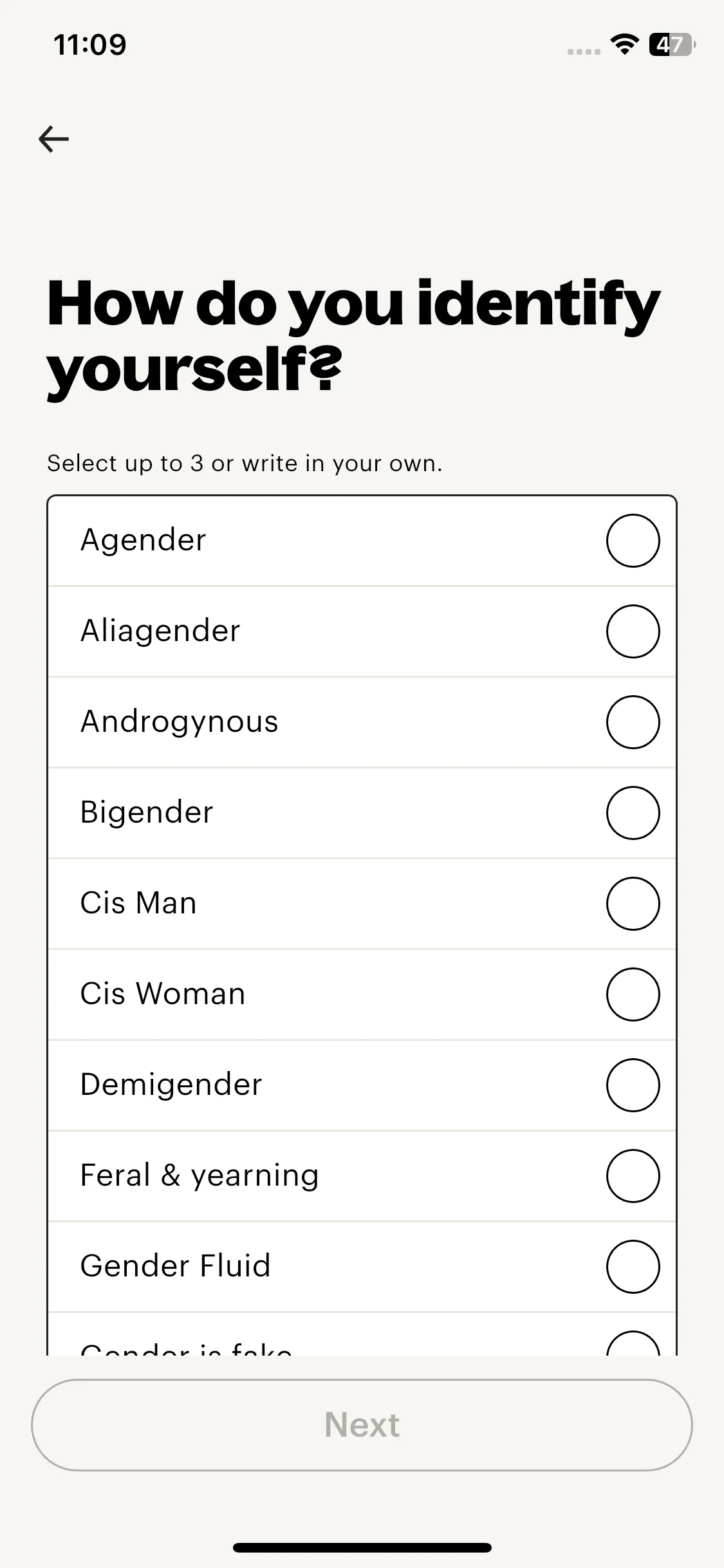
Task: Tap the home indicator bar
Action: click(x=362, y=1547)
